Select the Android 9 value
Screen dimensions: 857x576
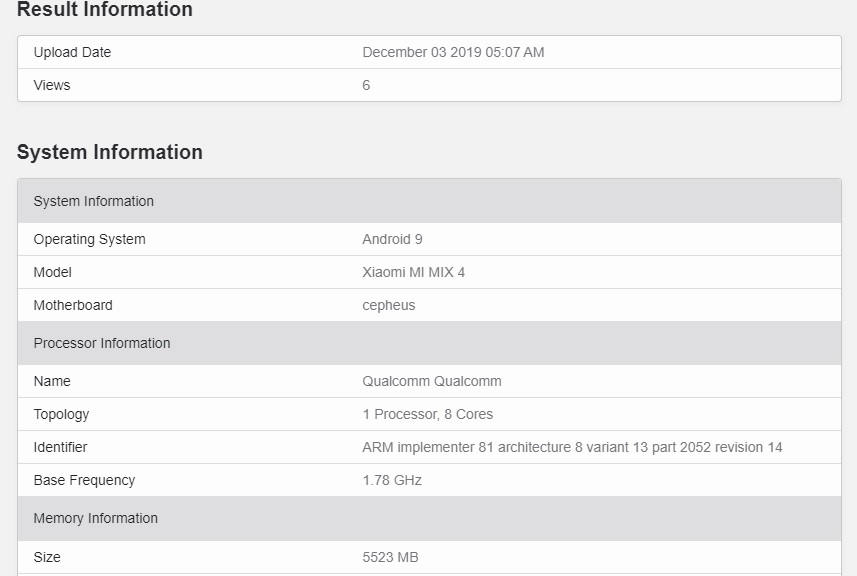tap(392, 239)
